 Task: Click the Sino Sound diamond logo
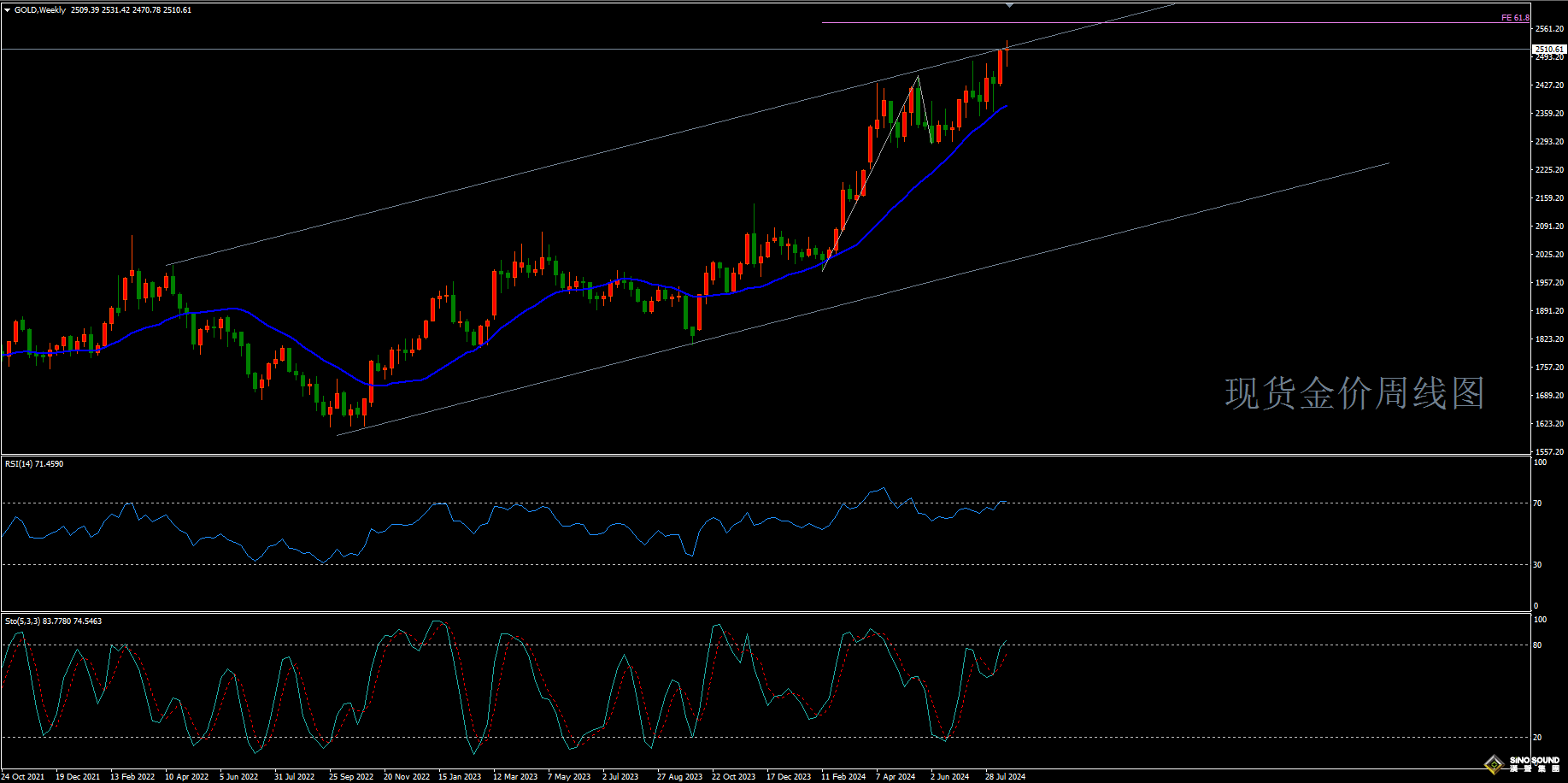click(x=1494, y=763)
